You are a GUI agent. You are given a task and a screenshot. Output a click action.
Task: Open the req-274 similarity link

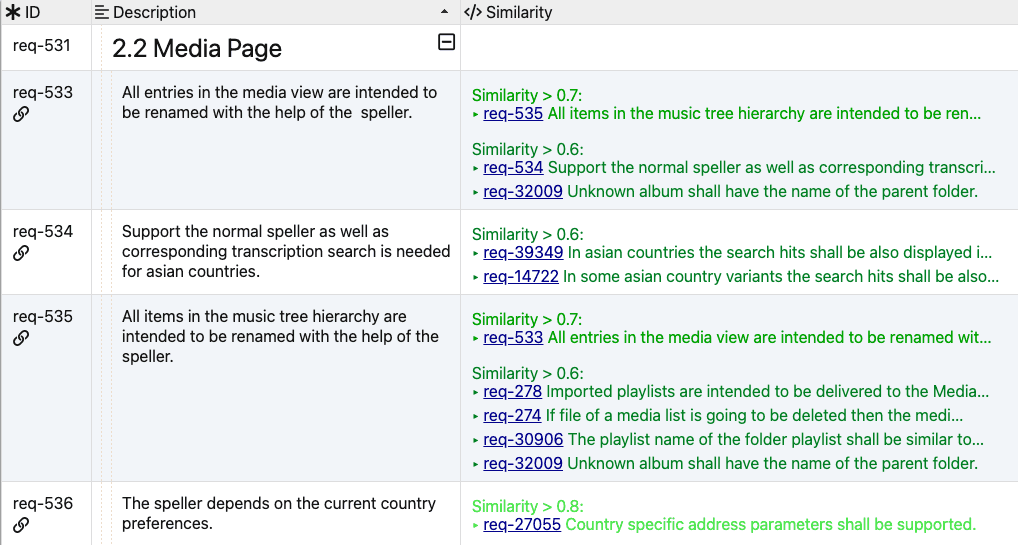click(512, 416)
